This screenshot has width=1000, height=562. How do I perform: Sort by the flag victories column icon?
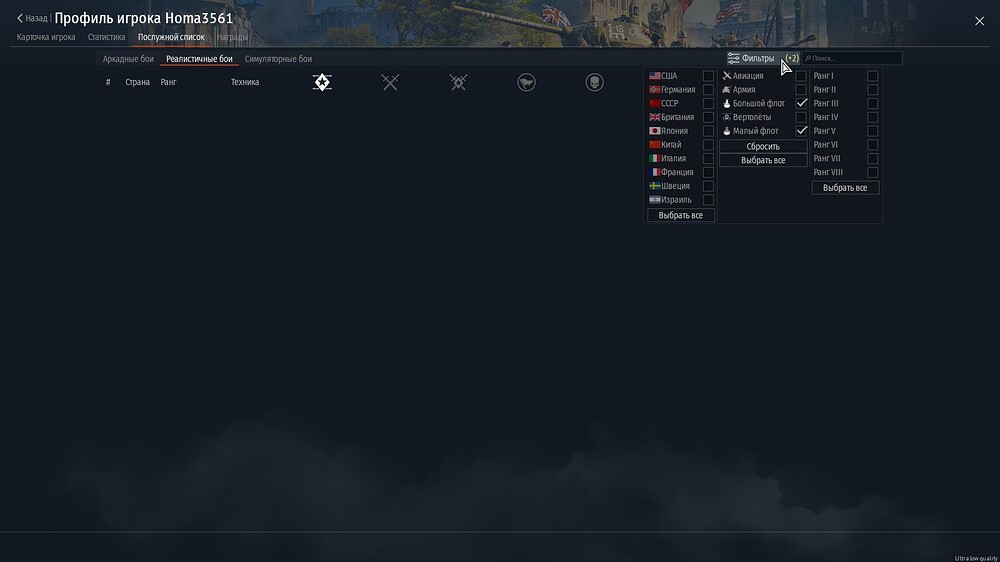click(x=526, y=82)
